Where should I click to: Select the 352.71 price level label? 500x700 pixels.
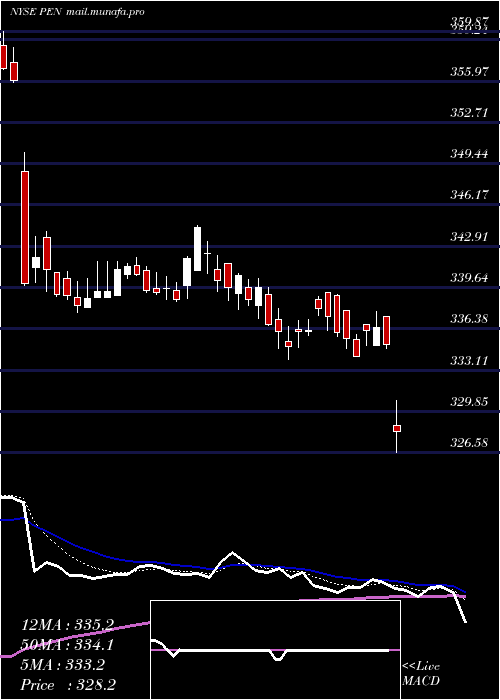pyautogui.click(x=469, y=112)
